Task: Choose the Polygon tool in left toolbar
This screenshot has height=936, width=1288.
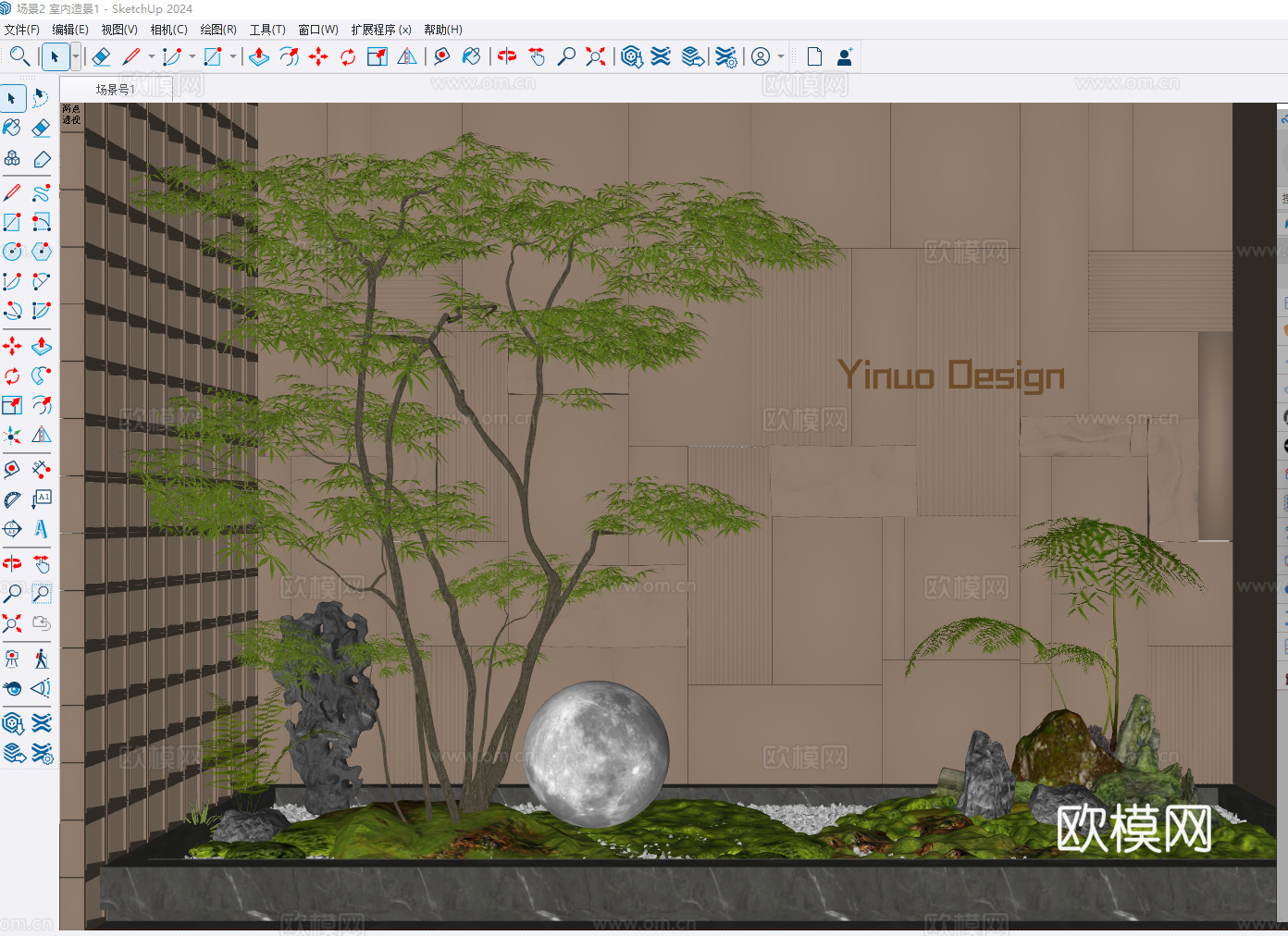Action: pyautogui.click(x=41, y=252)
